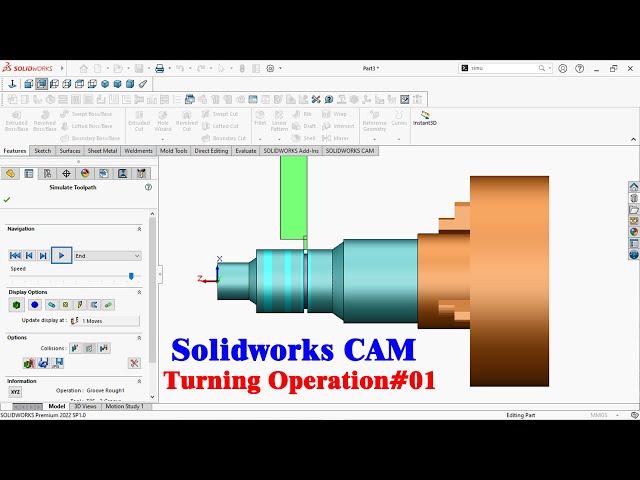Open Design Library in the task pane
This screenshot has width=640, height=480.
click(x=634, y=199)
